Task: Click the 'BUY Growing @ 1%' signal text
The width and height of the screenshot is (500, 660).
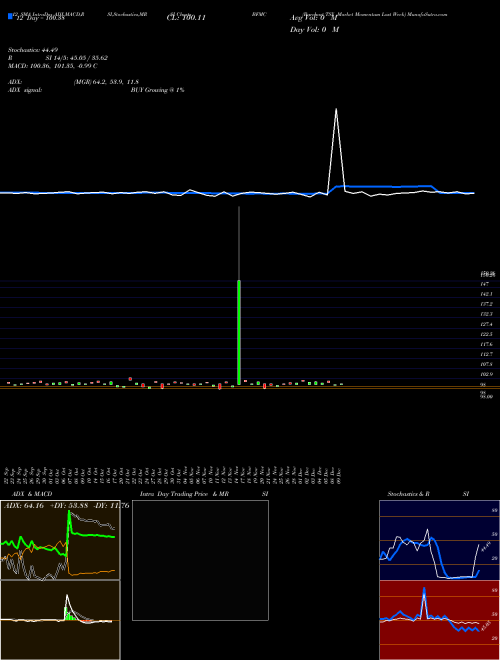Action: click(x=157, y=90)
